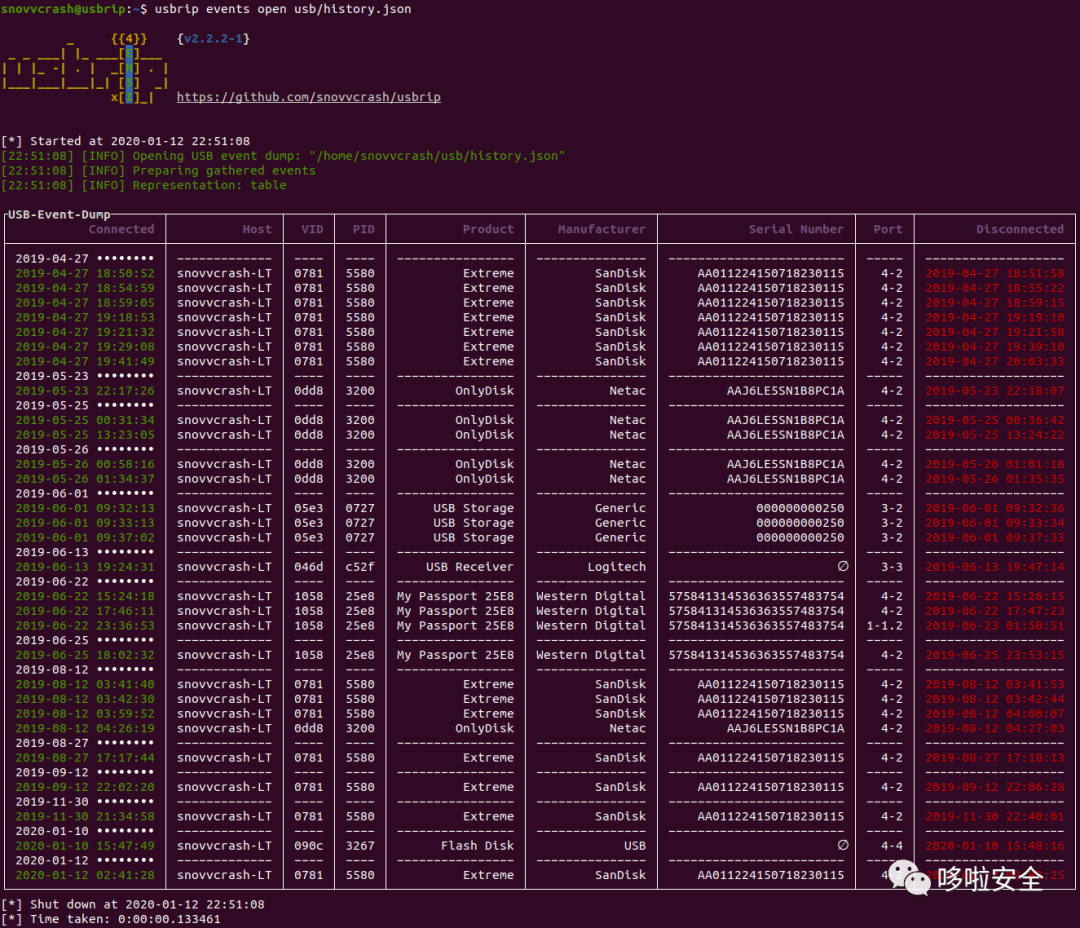Select VID 046d cell
The image size is (1080, 928).
309,567
